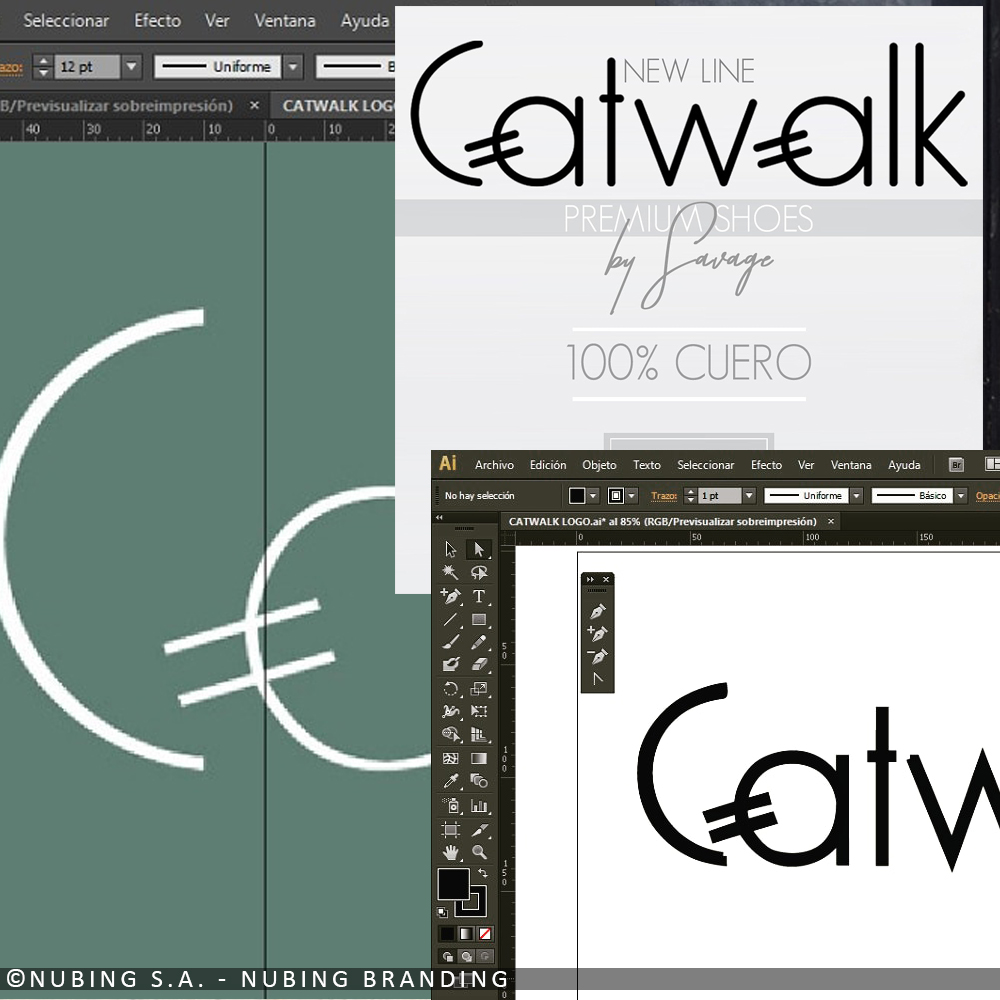The width and height of the screenshot is (1000, 1000).
Task: Select the Blend tool
Action: tap(479, 781)
